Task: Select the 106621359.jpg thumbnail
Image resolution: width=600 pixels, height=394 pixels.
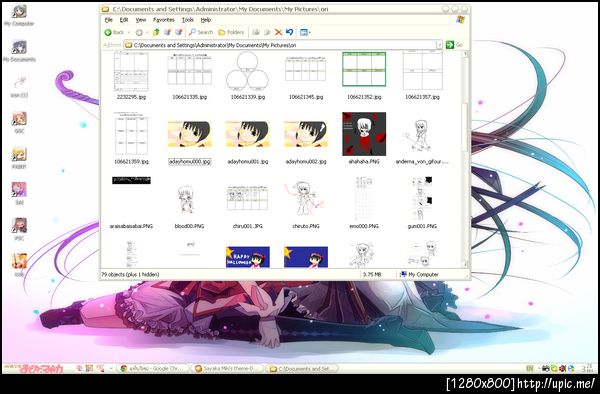Action: click(131, 134)
